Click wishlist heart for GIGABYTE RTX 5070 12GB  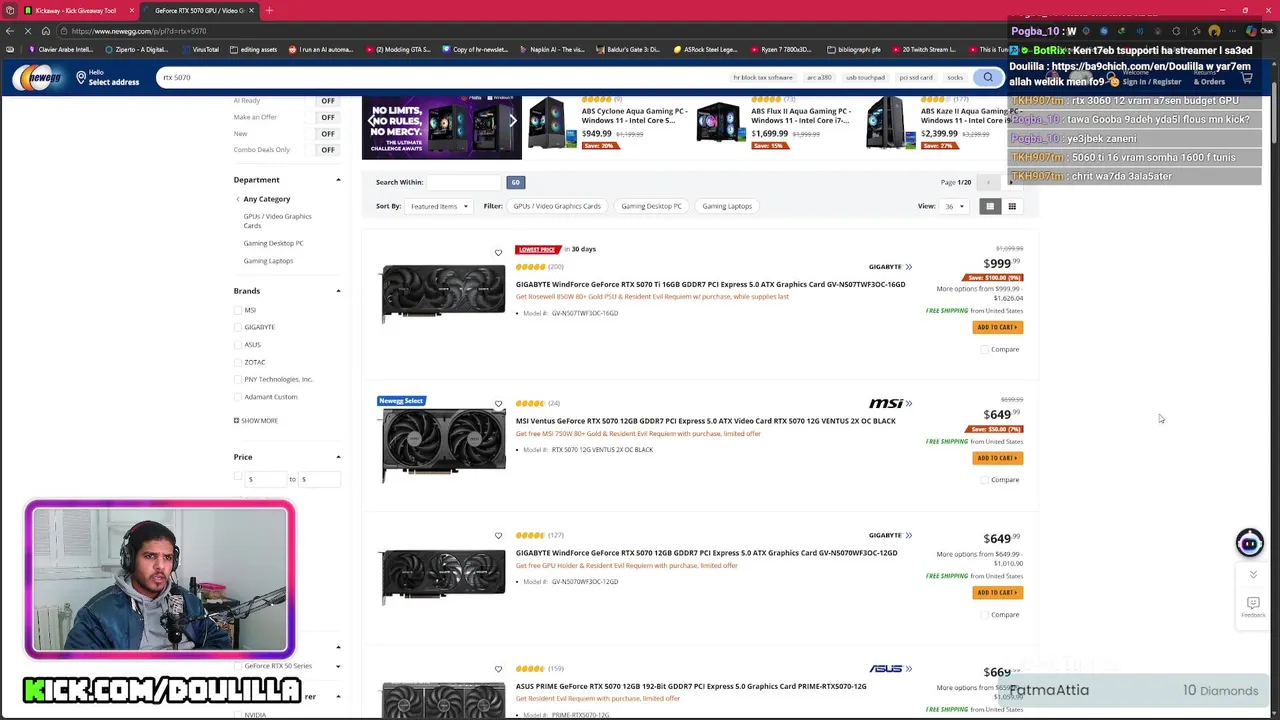pyautogui.click(x=498, y=536)
